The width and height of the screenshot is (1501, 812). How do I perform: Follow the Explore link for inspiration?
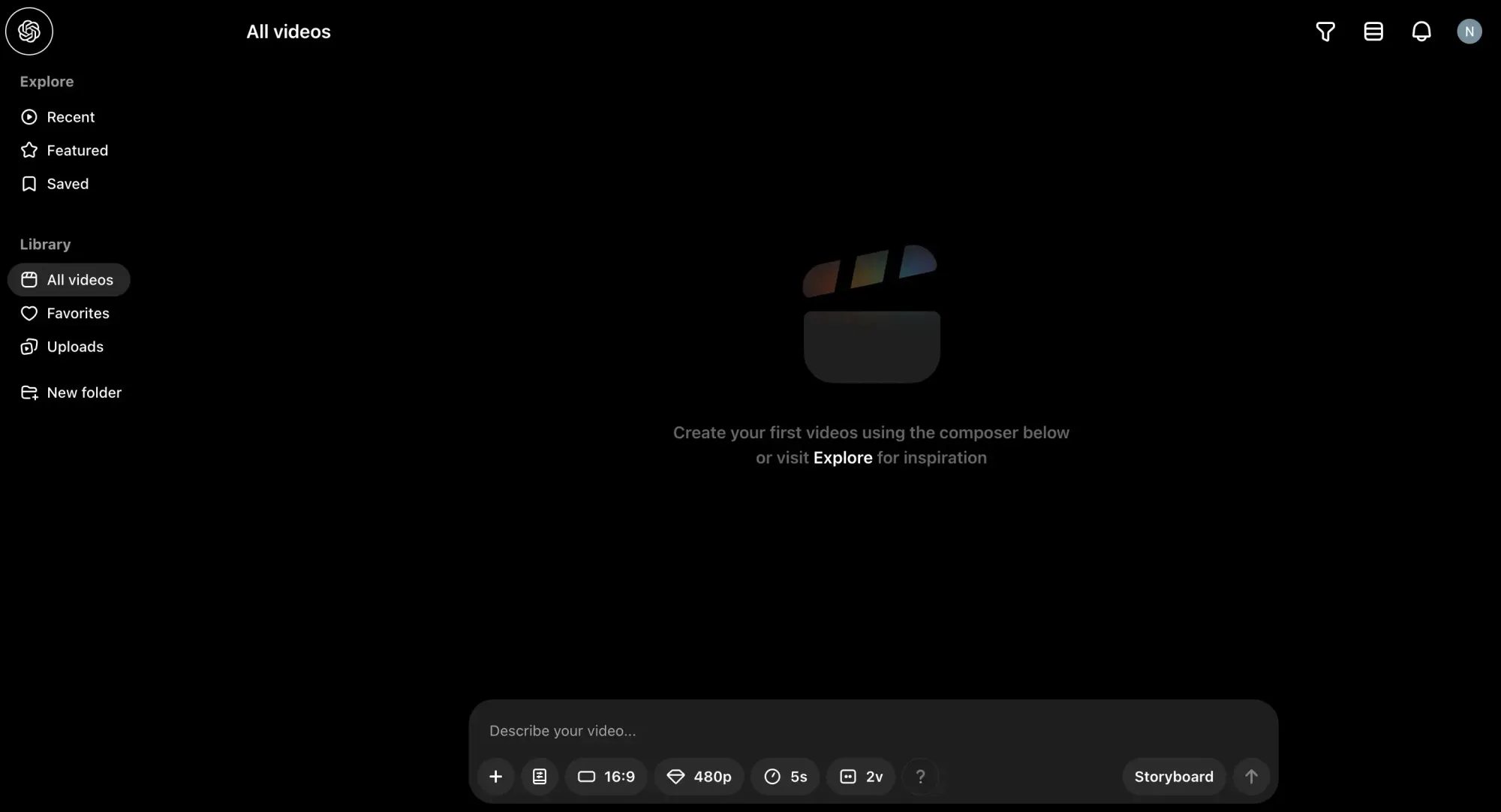click(843, 458)
